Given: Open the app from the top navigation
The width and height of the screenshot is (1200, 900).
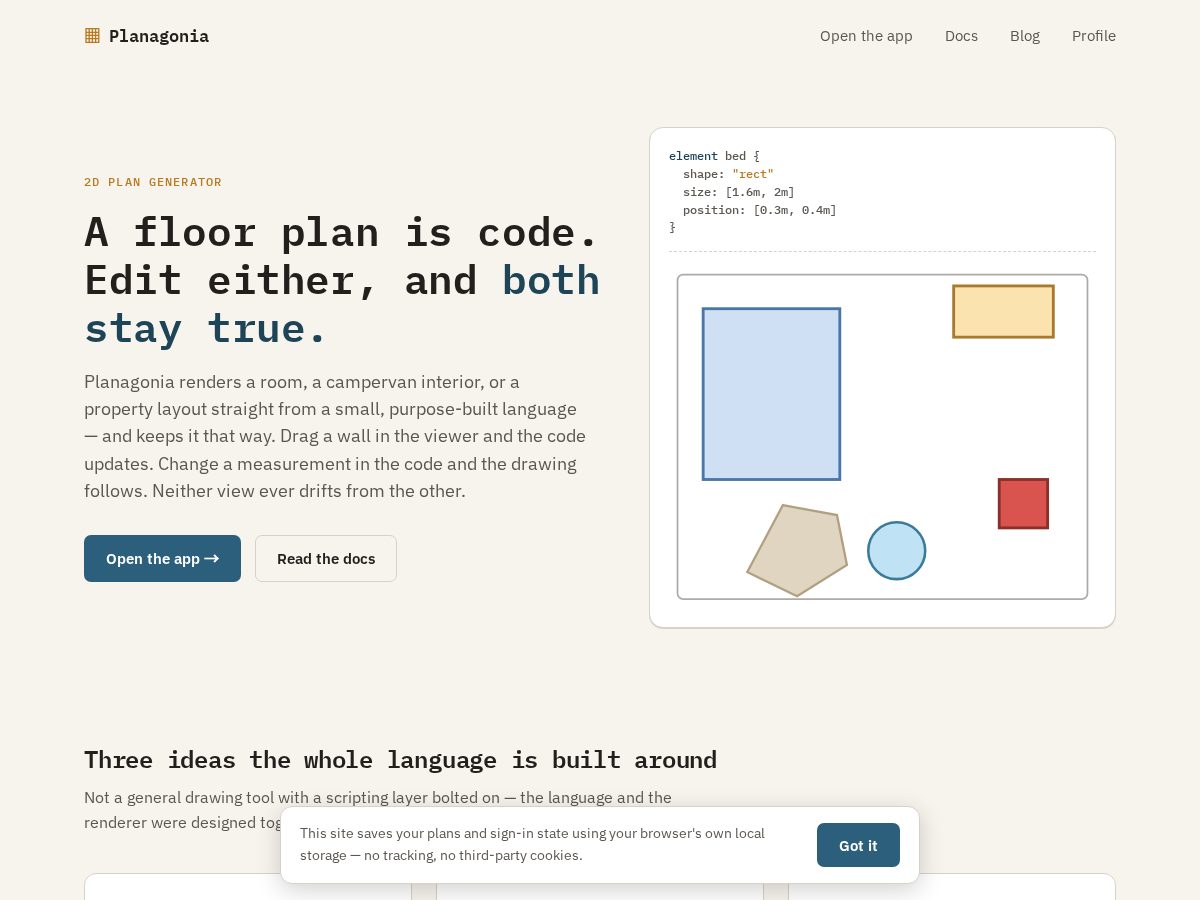Looking at the screenshot, I should point(866,36).
